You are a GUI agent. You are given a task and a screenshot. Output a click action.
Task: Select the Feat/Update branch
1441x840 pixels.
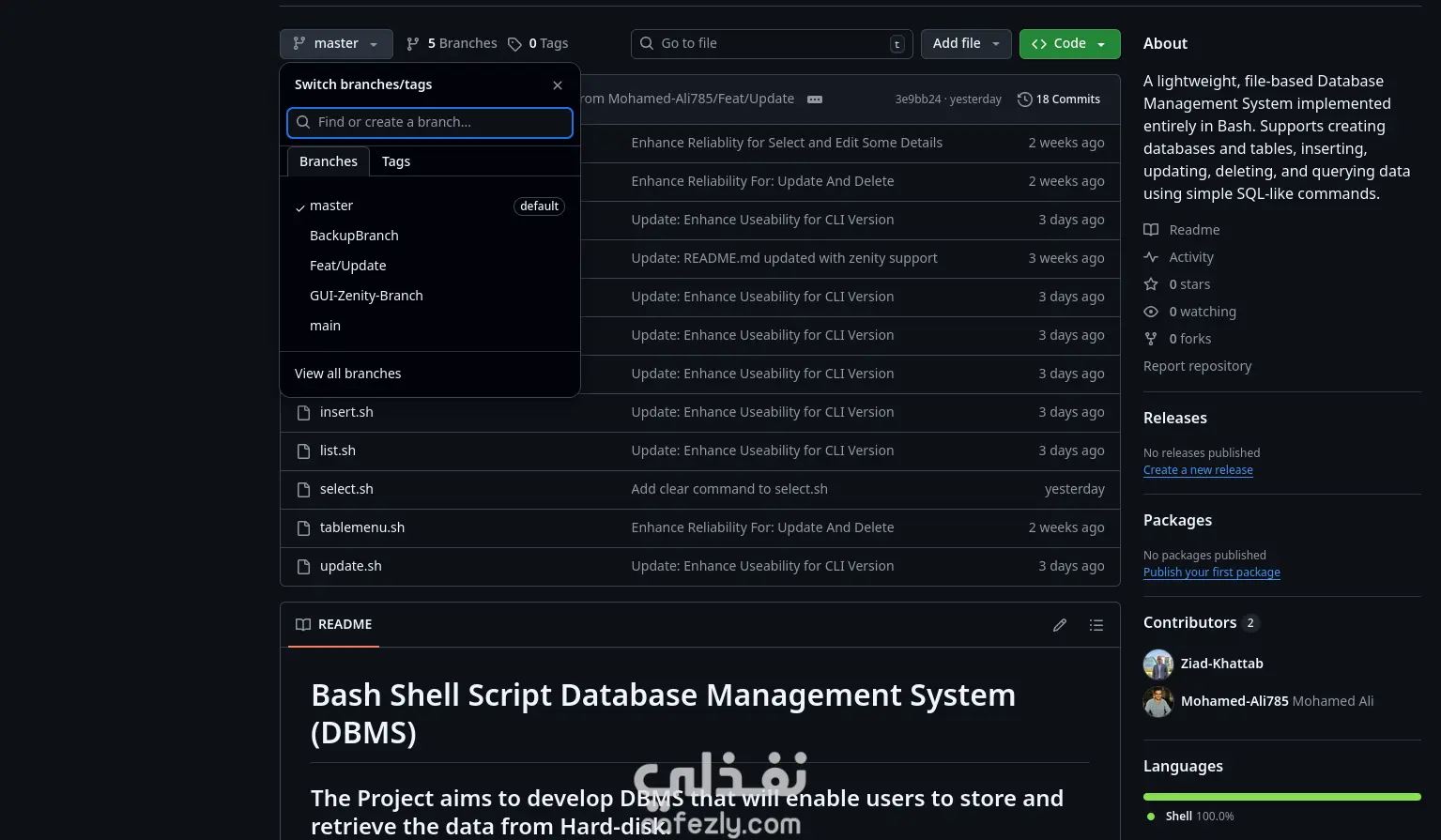(x=430, y=266)
